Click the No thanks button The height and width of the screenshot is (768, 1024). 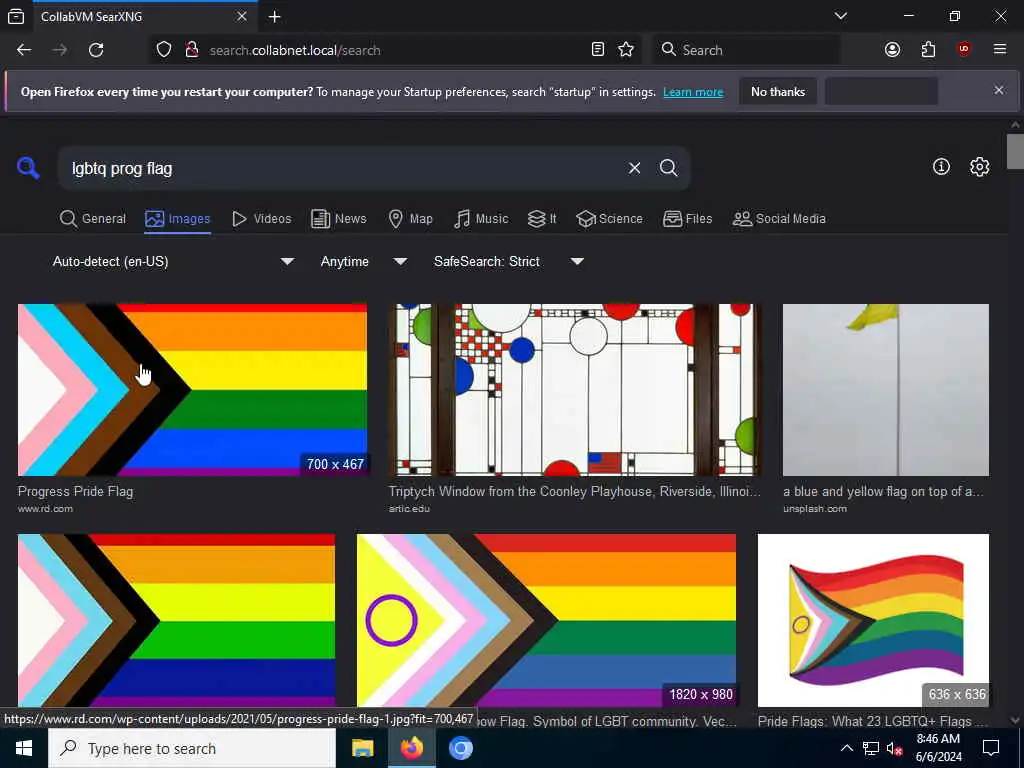pos(778,92)
